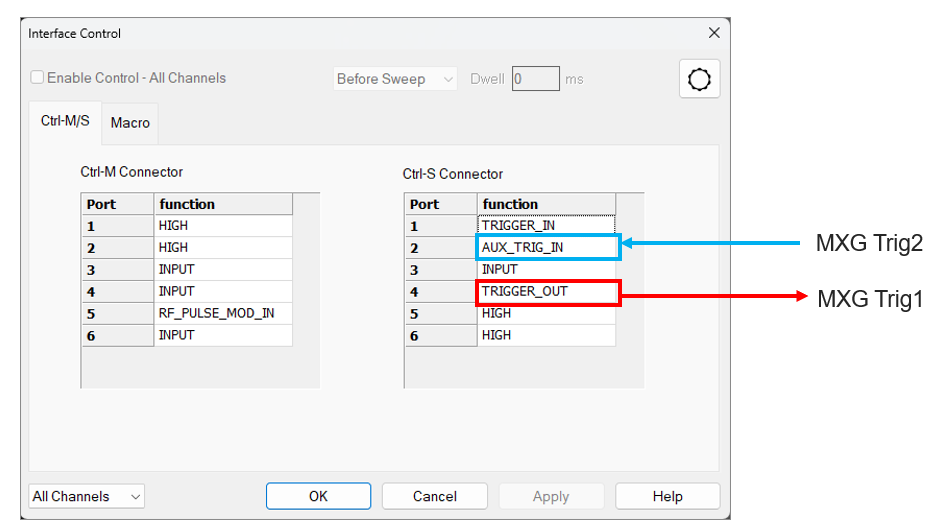947x528 pixels.
Task: Click the Ctrl-M function column header
Action: click(223, 204)
